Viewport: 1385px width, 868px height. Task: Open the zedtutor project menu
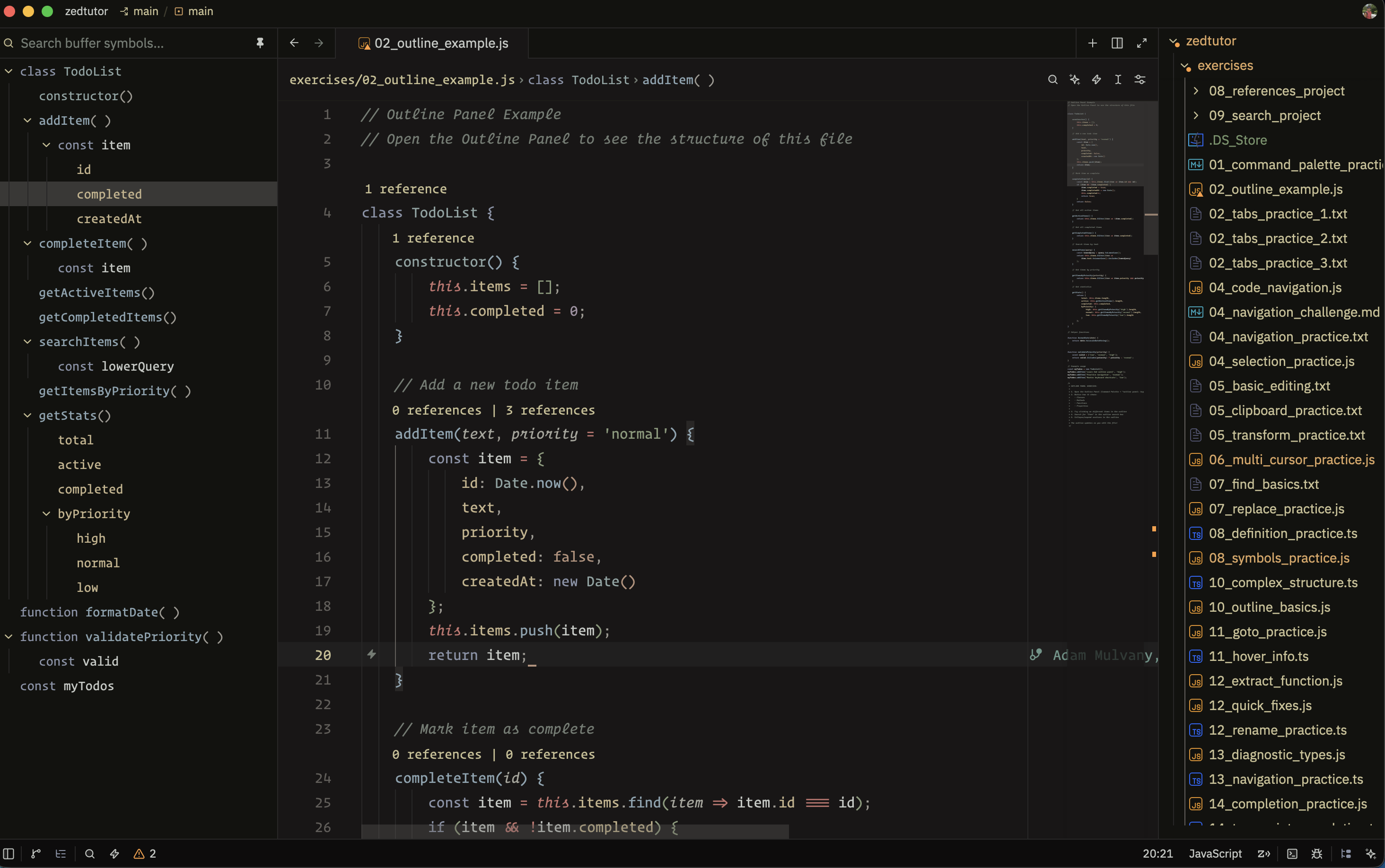86,11
